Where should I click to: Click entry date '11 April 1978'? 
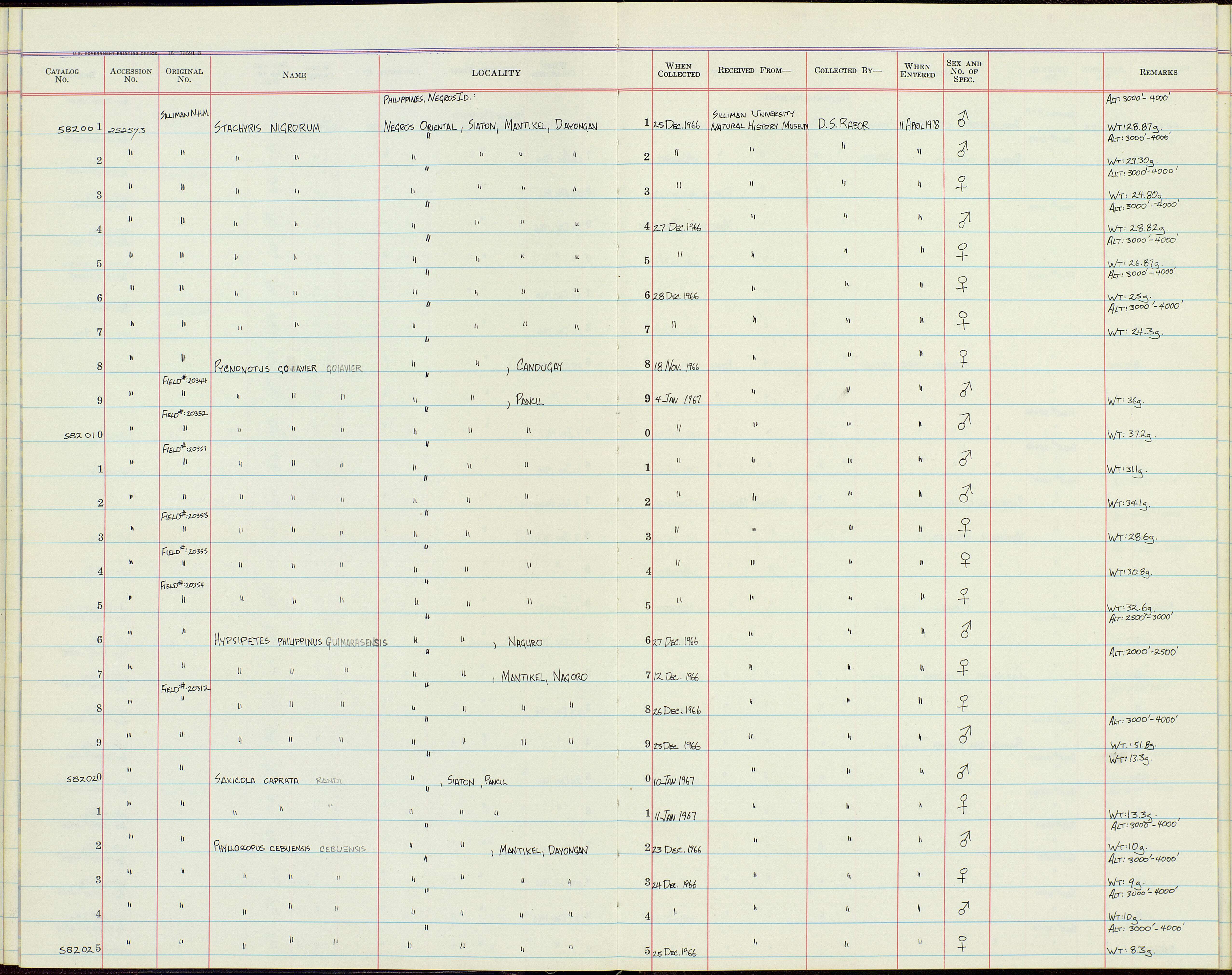[919, 125]
